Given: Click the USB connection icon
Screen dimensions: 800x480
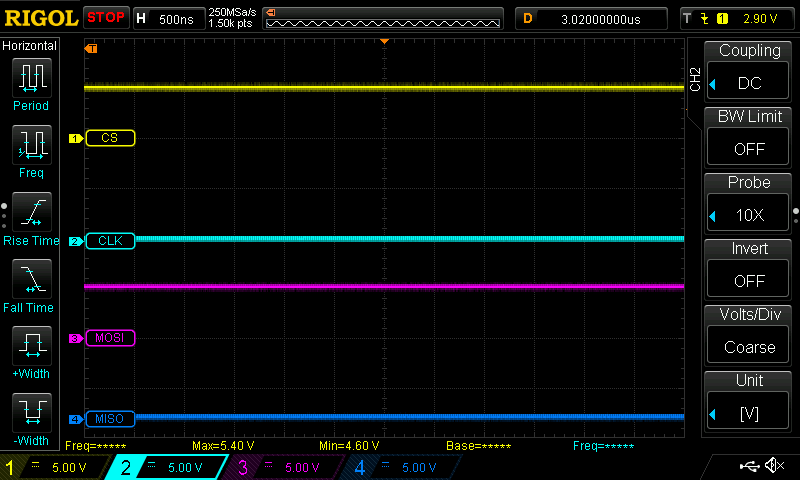Looking at the screenshot, I should [x=749, y=465].
